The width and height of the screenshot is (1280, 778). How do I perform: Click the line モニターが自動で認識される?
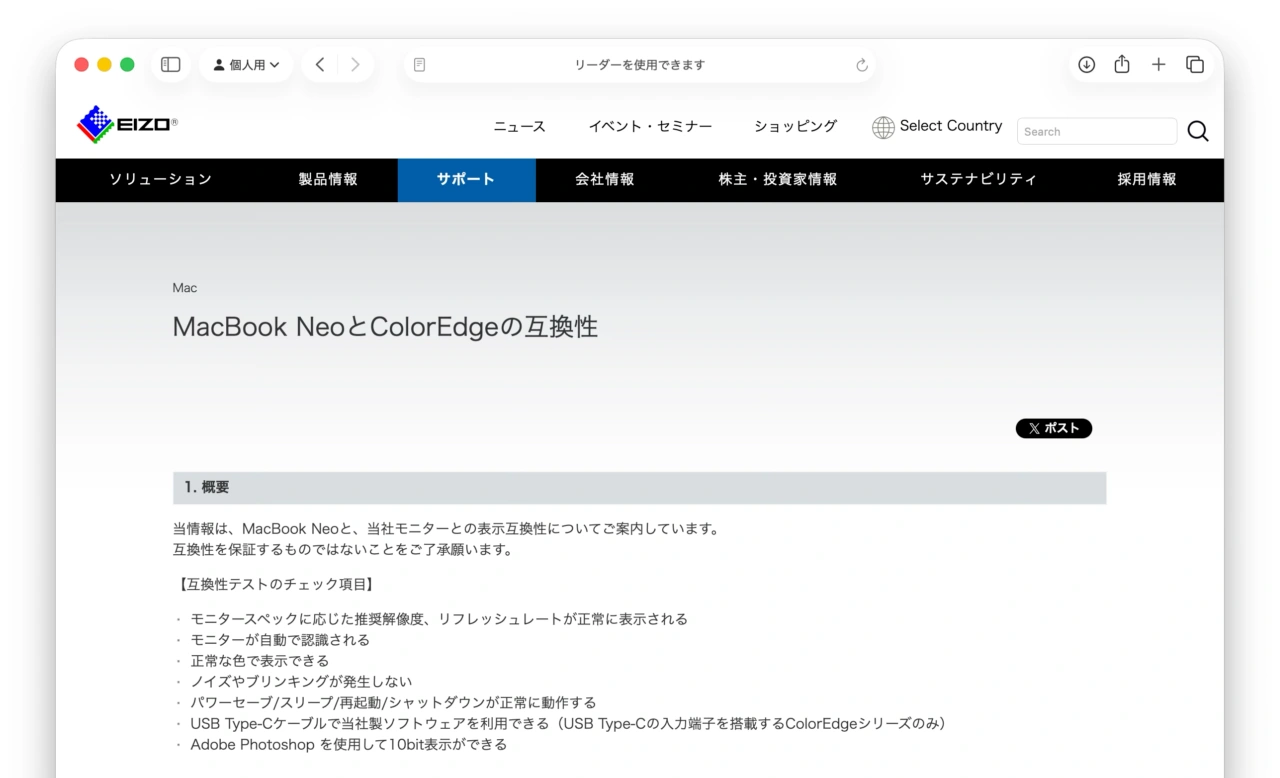point(280,640)
